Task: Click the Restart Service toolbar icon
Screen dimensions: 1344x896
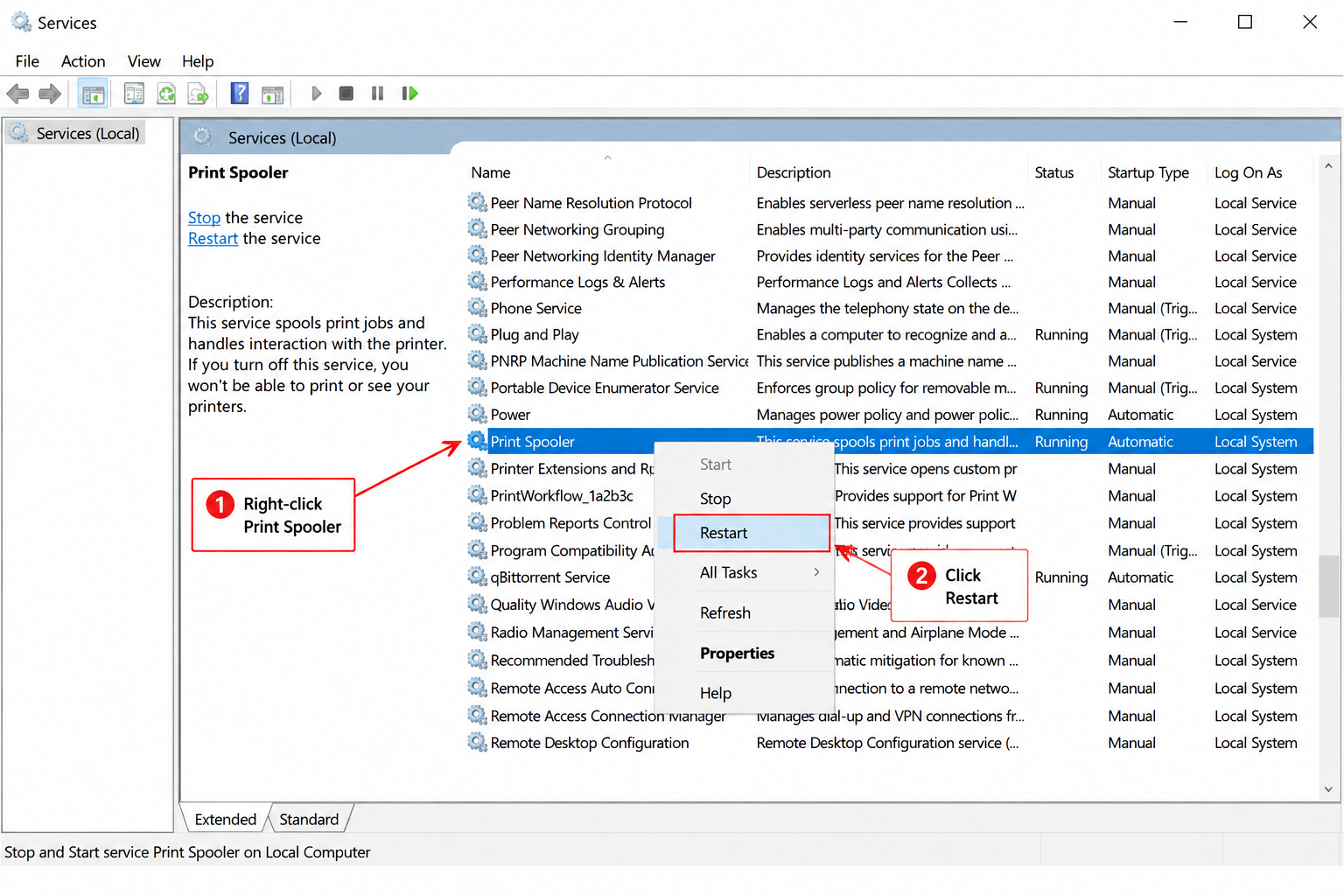Action: tap(409, 93)
